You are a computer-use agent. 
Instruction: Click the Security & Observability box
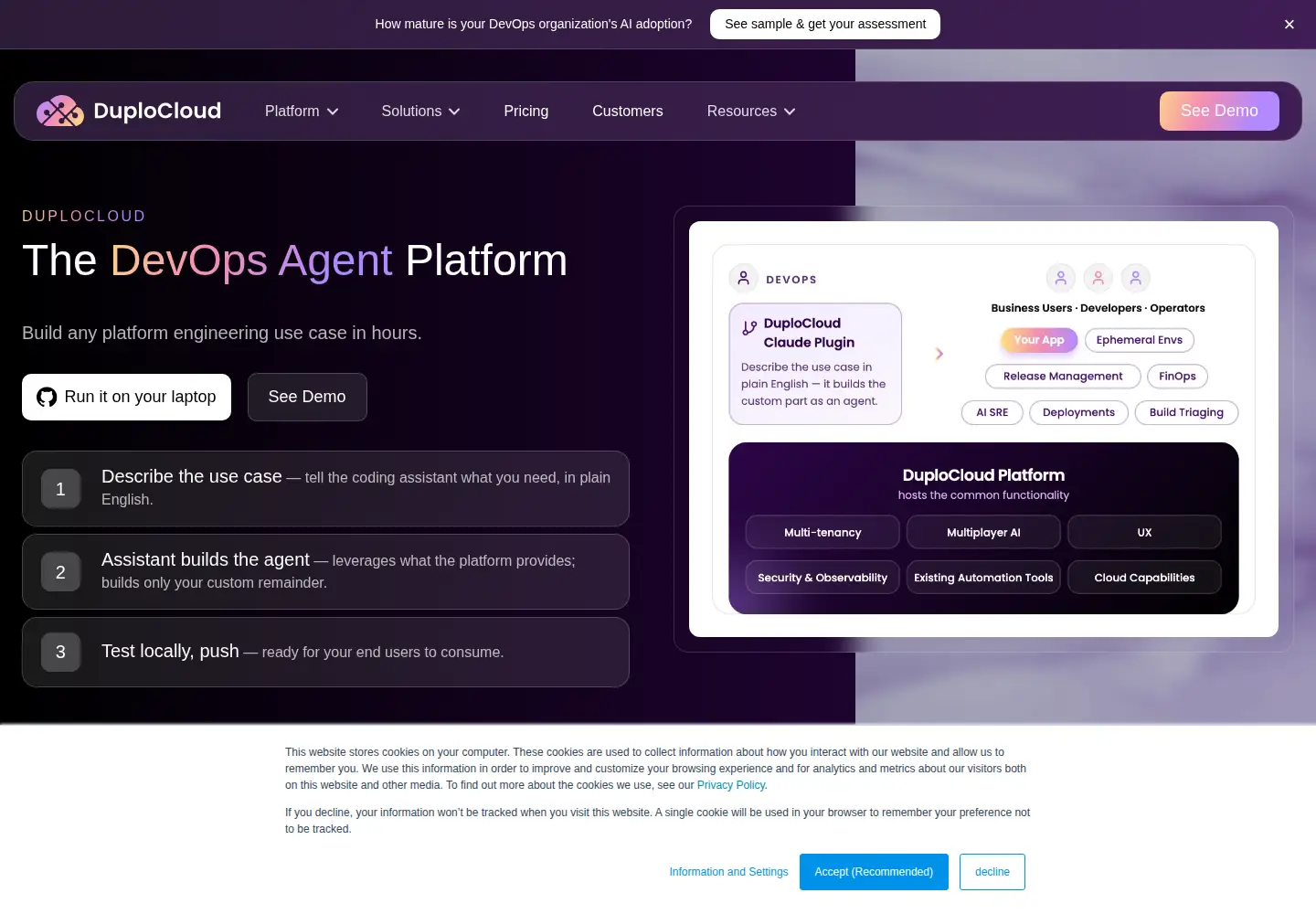[822, 578]
